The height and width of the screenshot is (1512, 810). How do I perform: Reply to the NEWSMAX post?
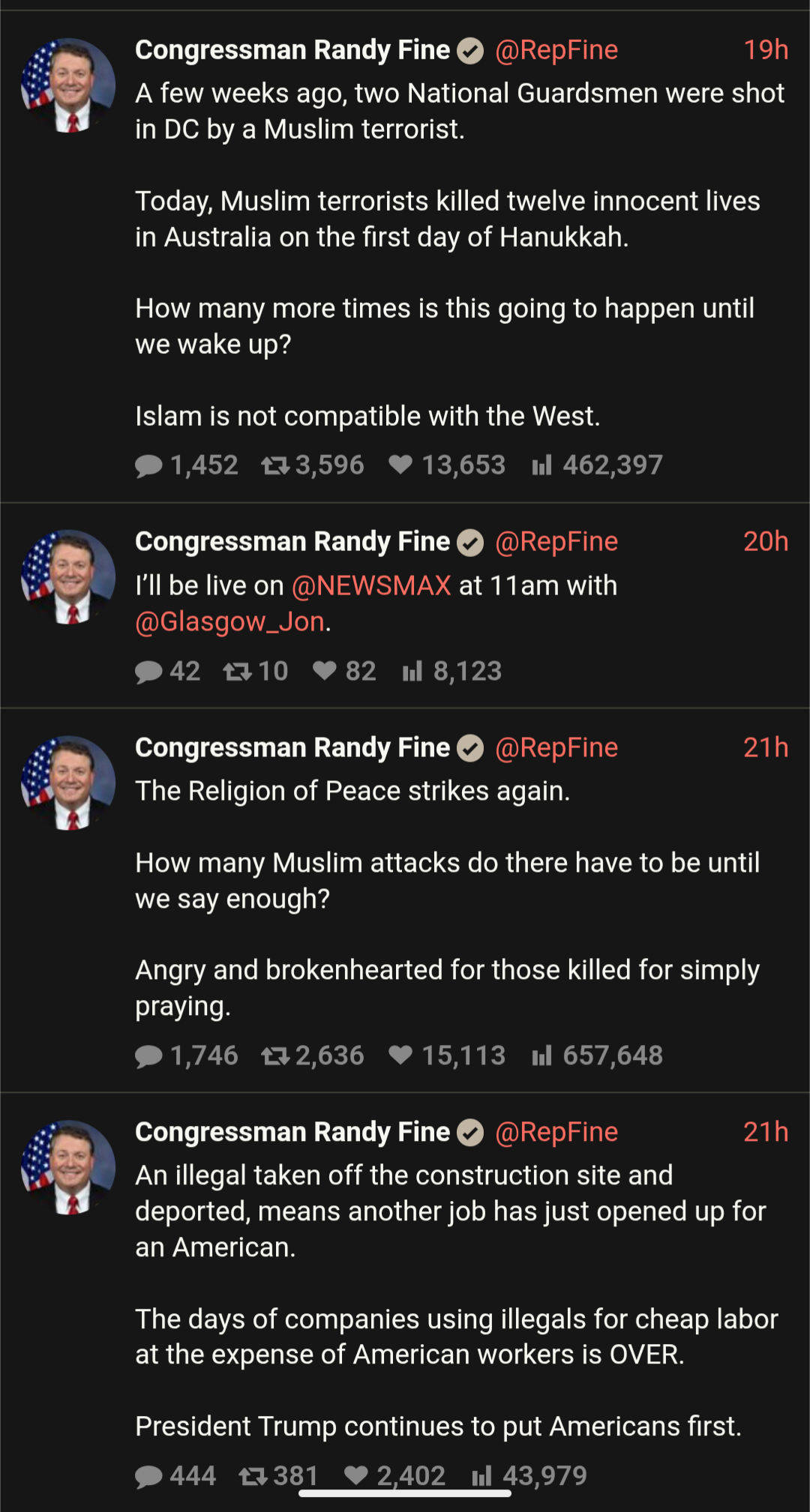[x=148, y=672]
